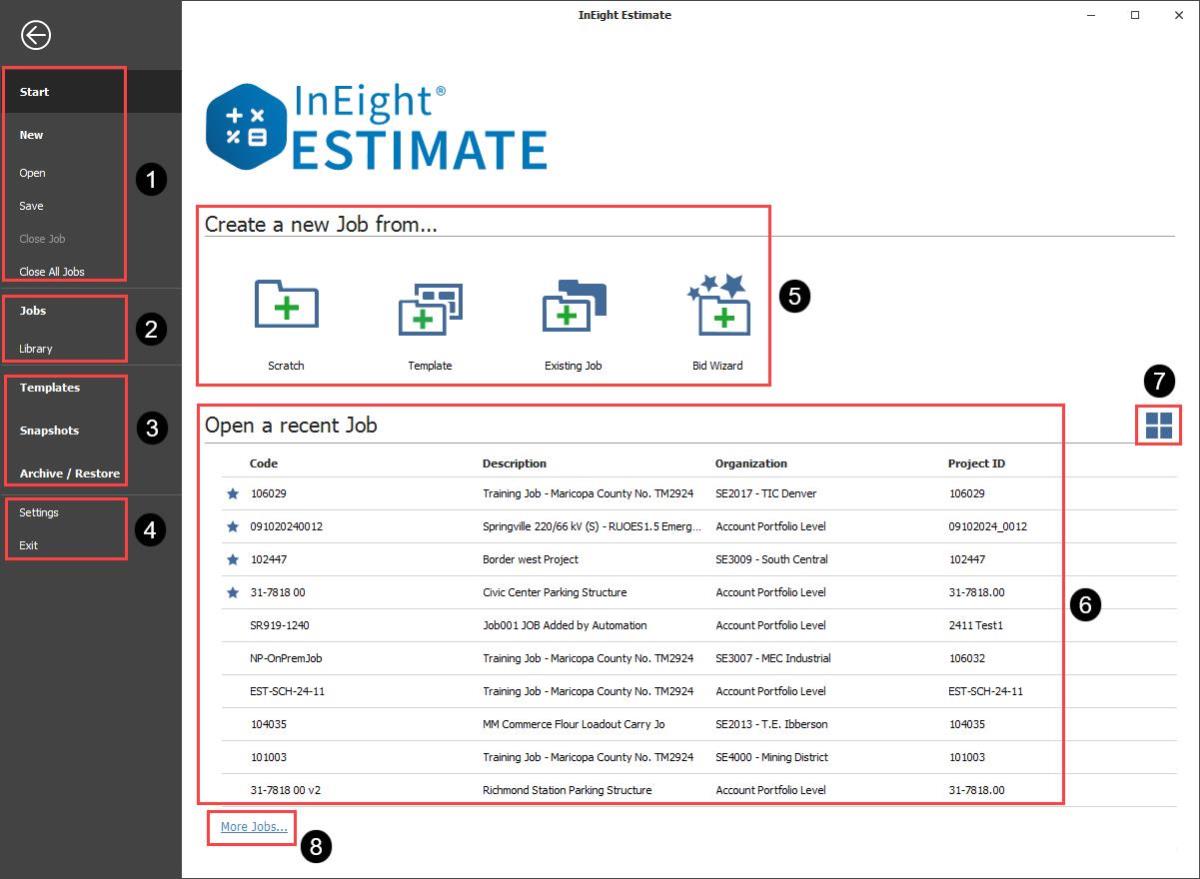This screenshot has width=1200, height=879.
Task: Open Archive / Restore
Action: point(69,474)
